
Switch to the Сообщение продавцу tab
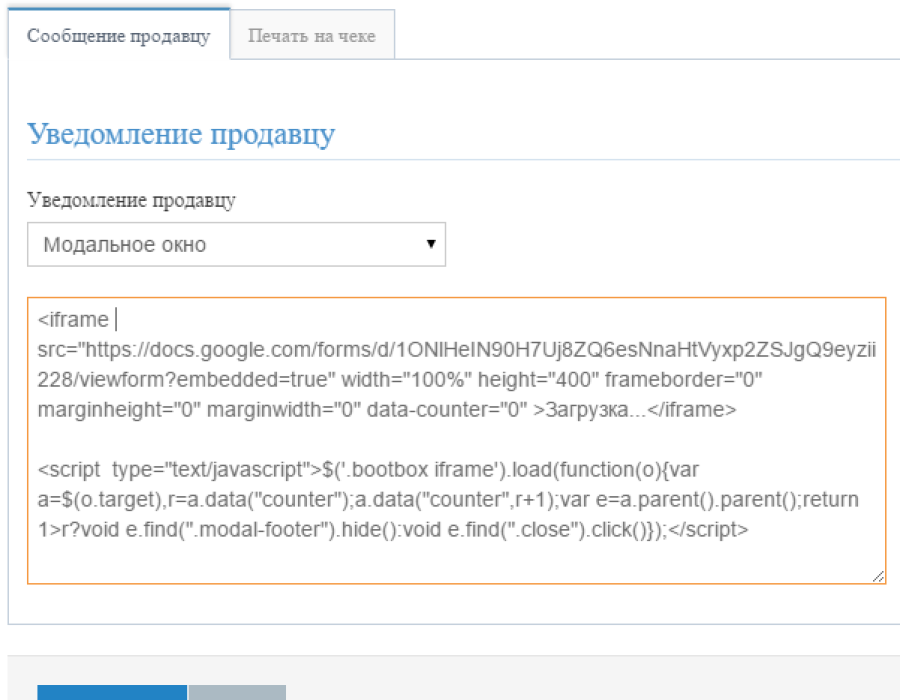pos(119,36)
